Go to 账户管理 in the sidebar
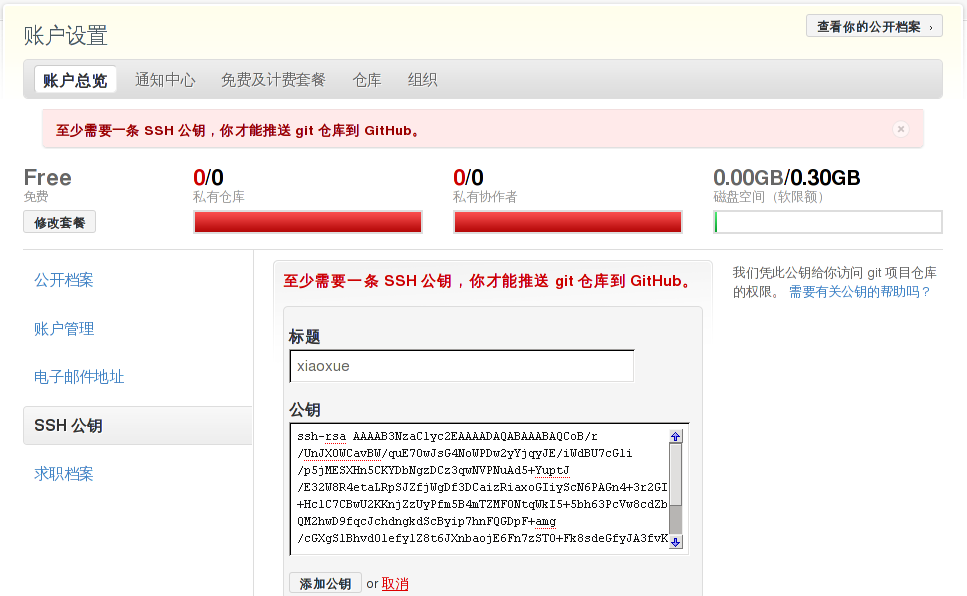The height and width of the screenshot is (596, 967). pos(64,329)
